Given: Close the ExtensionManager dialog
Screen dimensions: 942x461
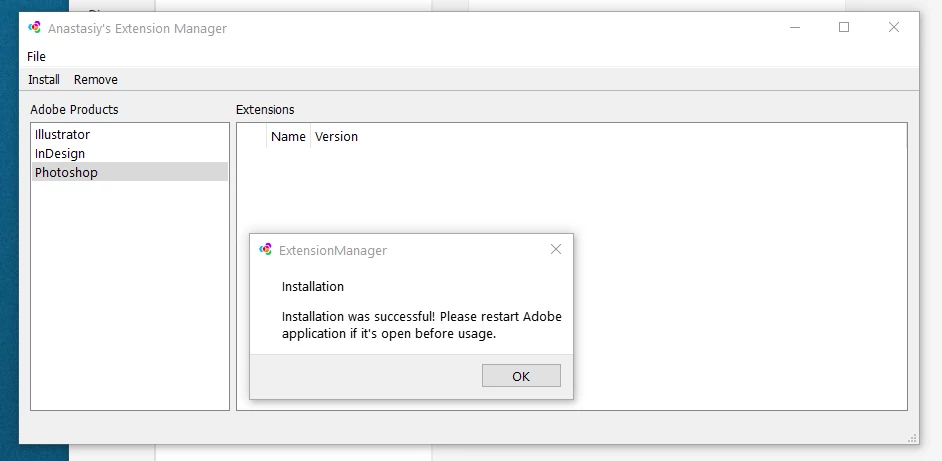Looking at the screenshot, I should point(556,249).
